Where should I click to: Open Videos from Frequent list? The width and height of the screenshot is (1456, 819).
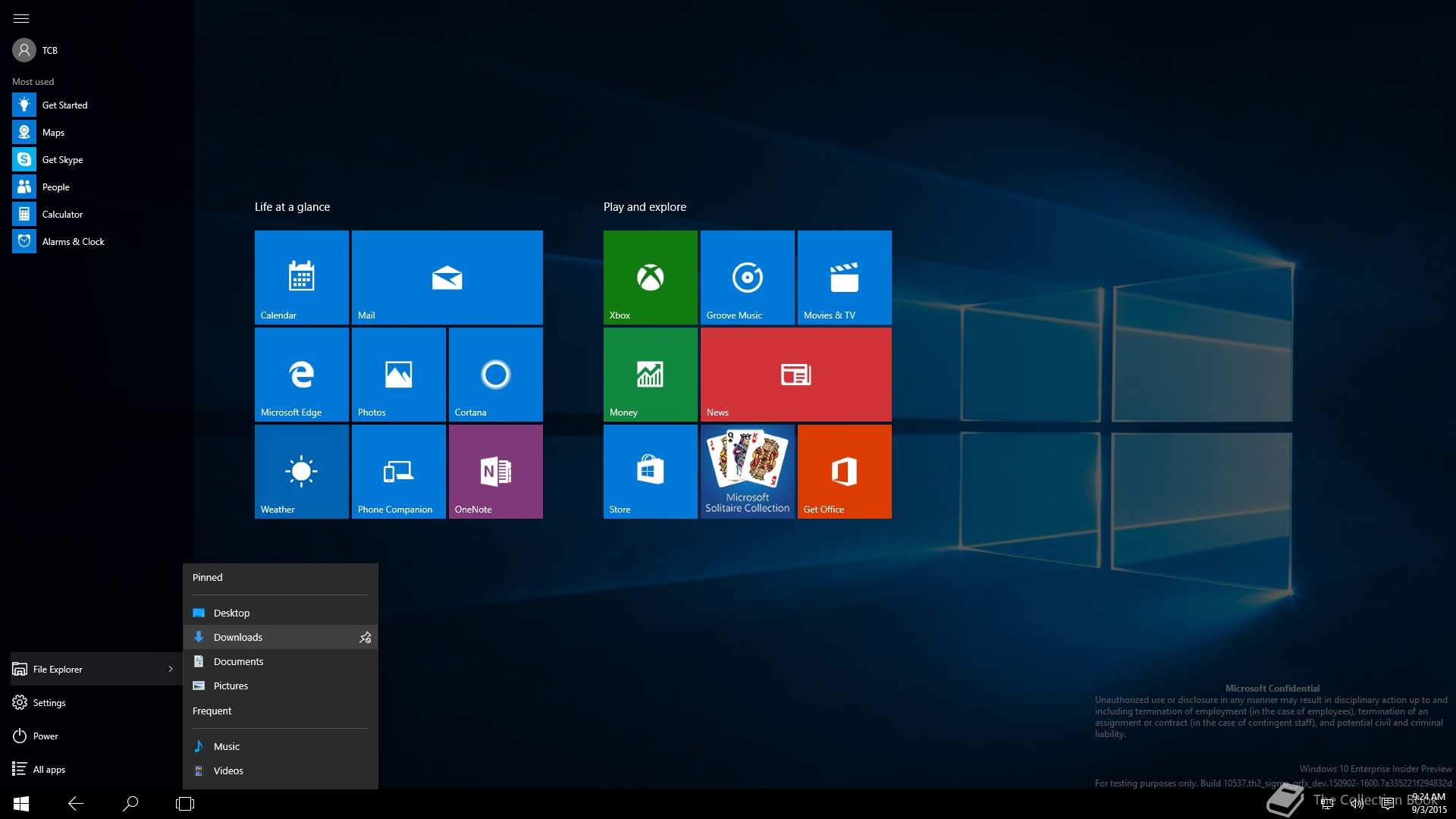click(281, 770)
